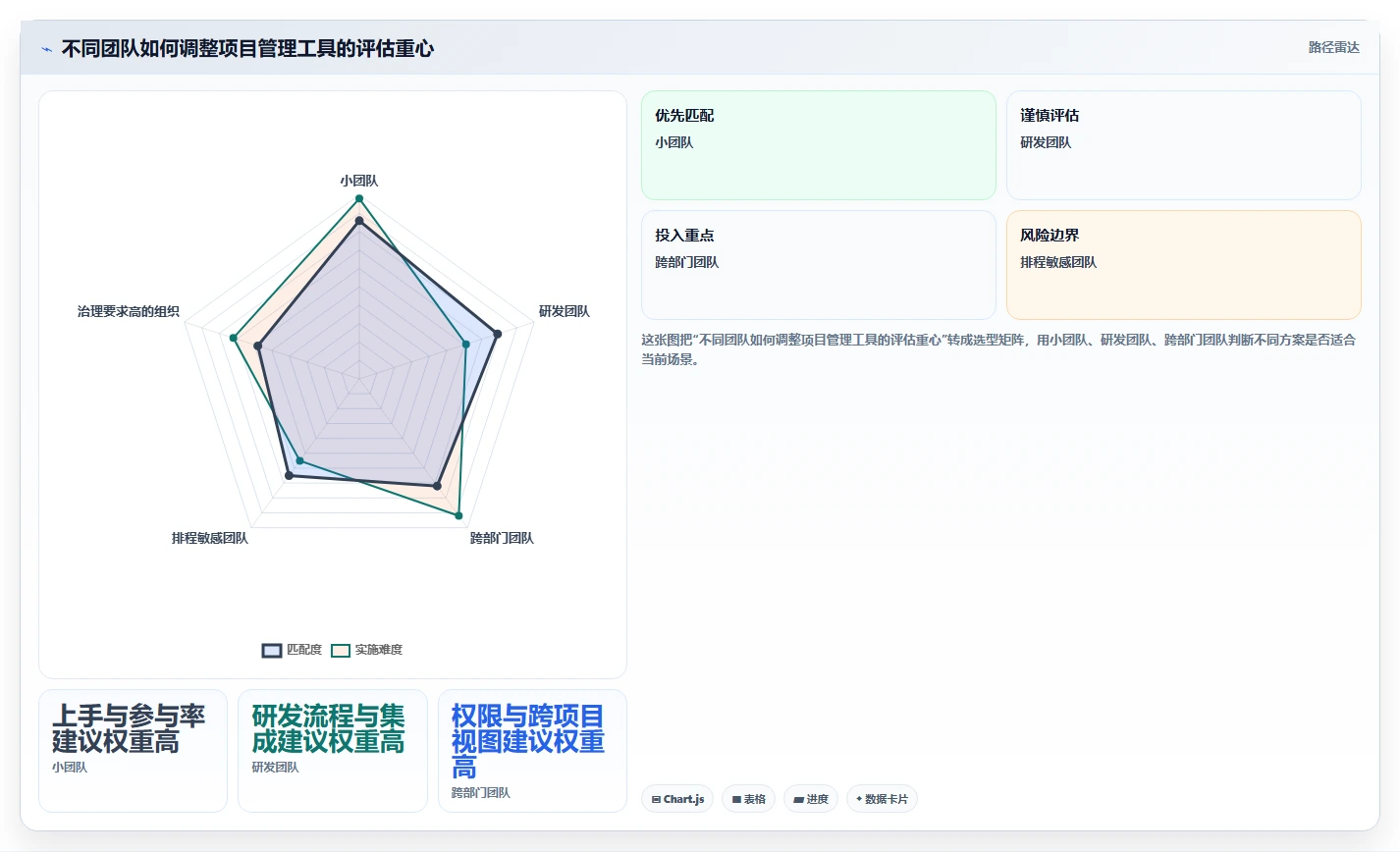
Task: Select the green 实施难度 point on 跨部门团队 axis
Action: [x=458, y=514]
